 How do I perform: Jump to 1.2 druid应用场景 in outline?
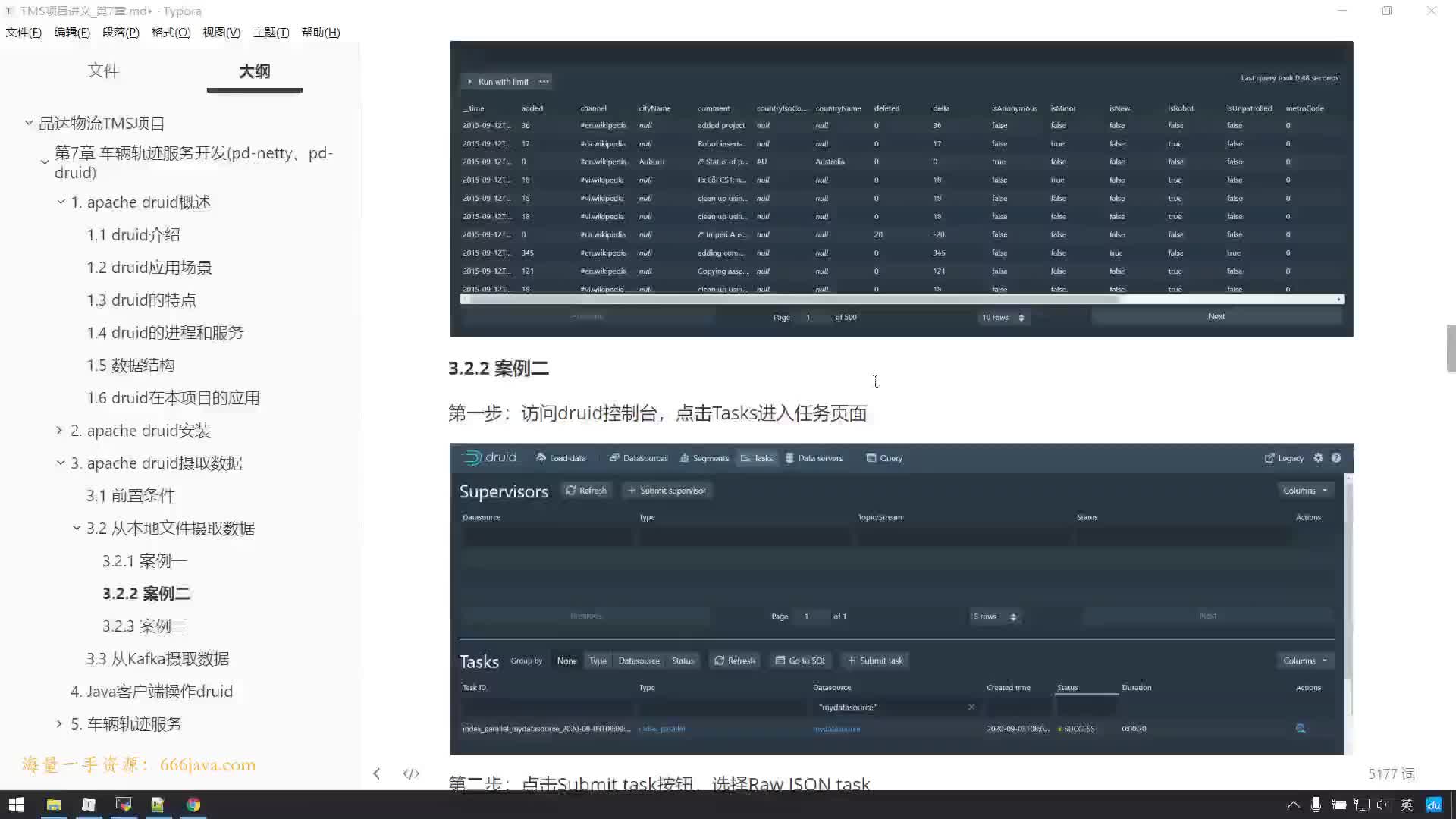(x=149, y=268)
